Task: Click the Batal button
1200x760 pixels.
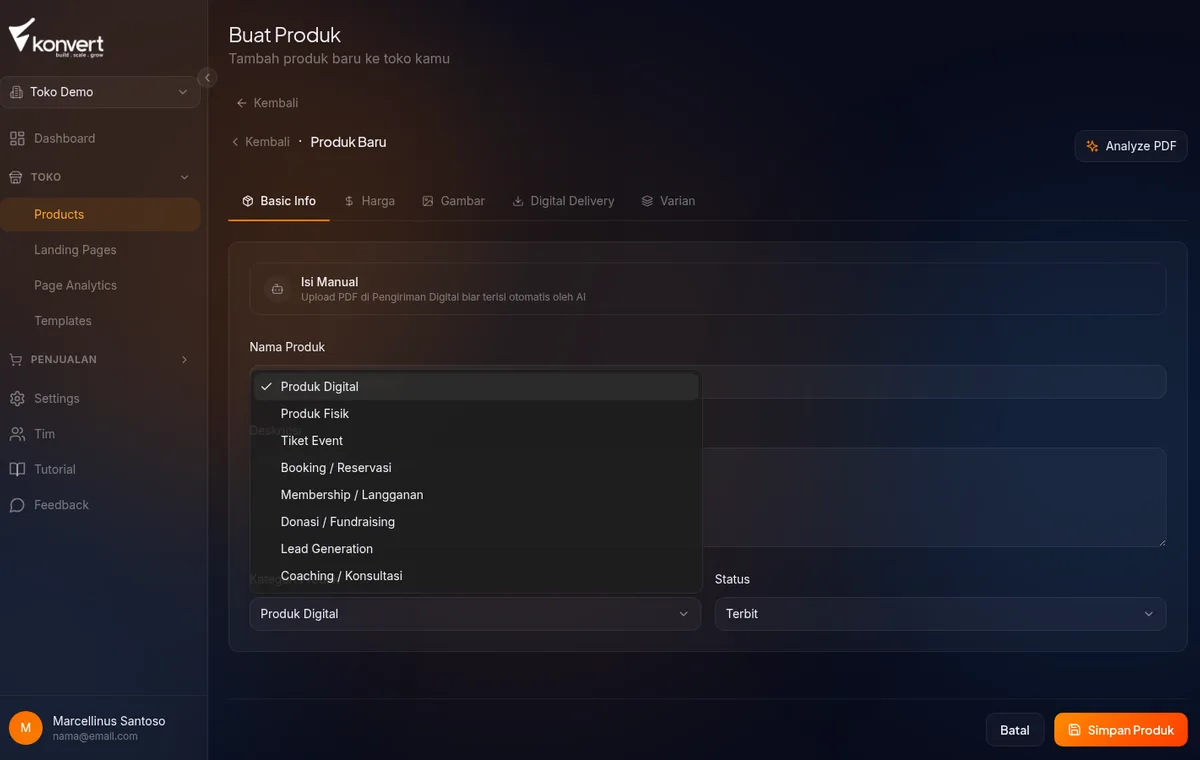Action: 1015,730
